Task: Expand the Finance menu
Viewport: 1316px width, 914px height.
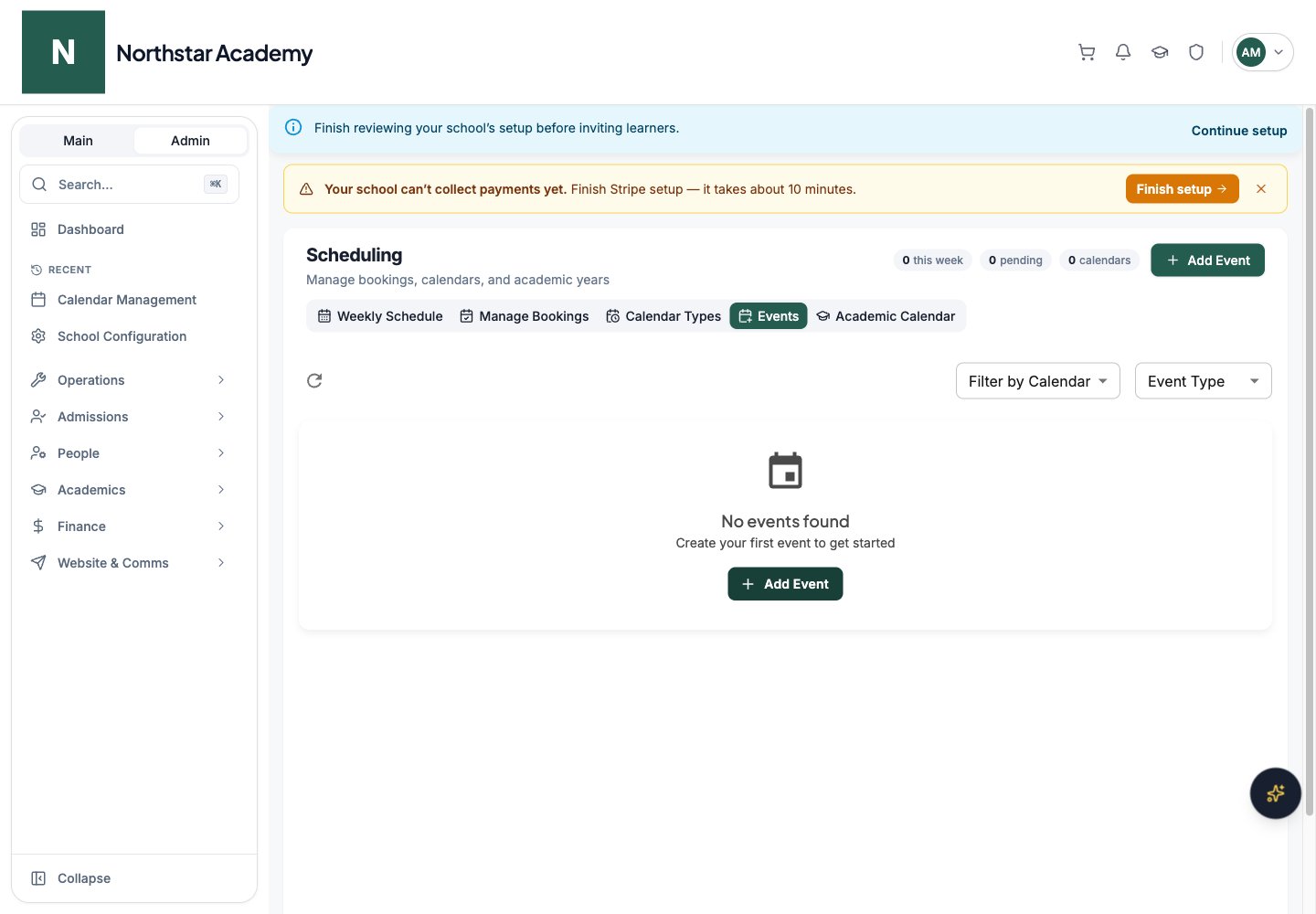Action: [129, 526]
